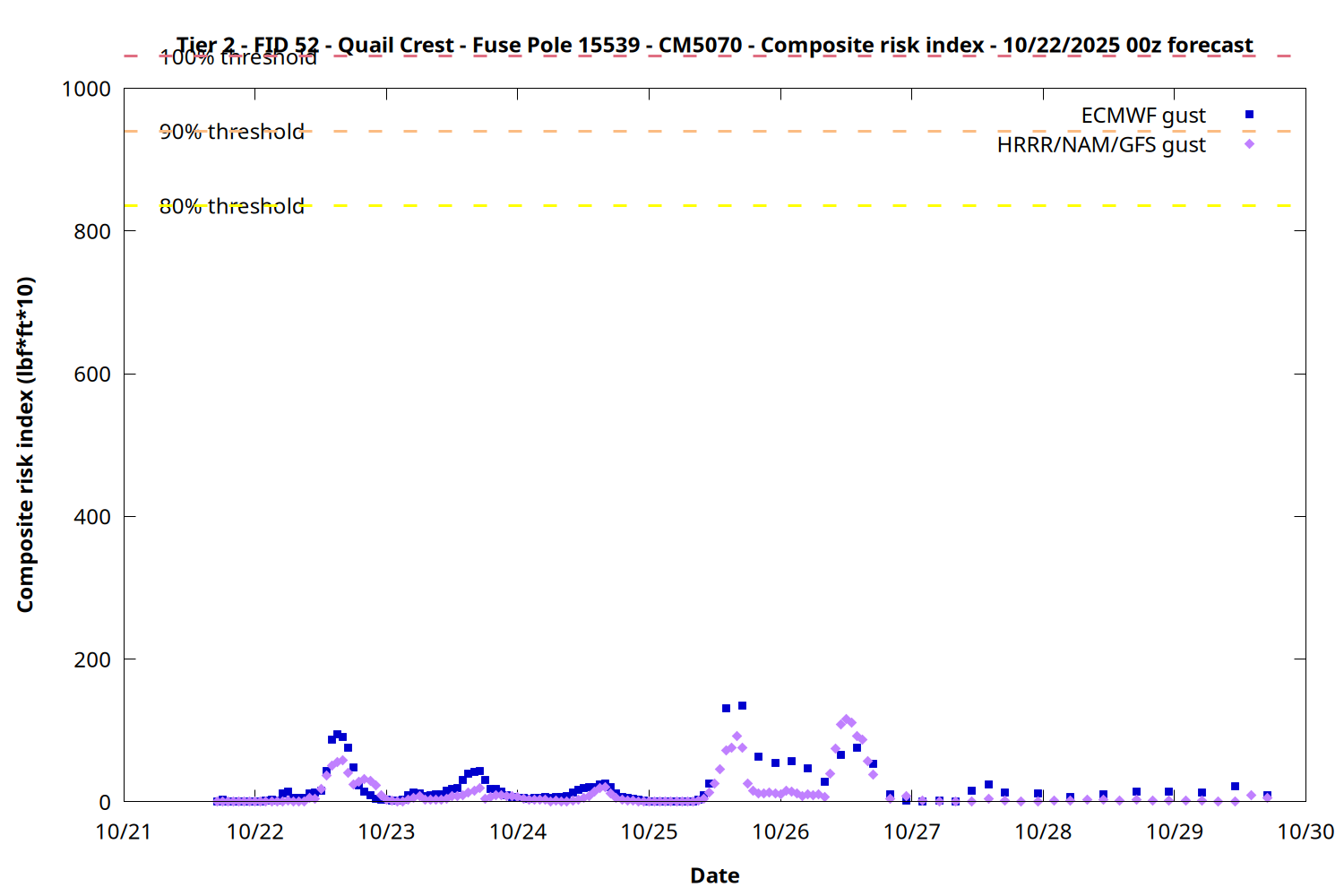Click the 100% threshold label
Viewport: 1344px width, 896px height.
pyautogui.click(x=238, y=59)
